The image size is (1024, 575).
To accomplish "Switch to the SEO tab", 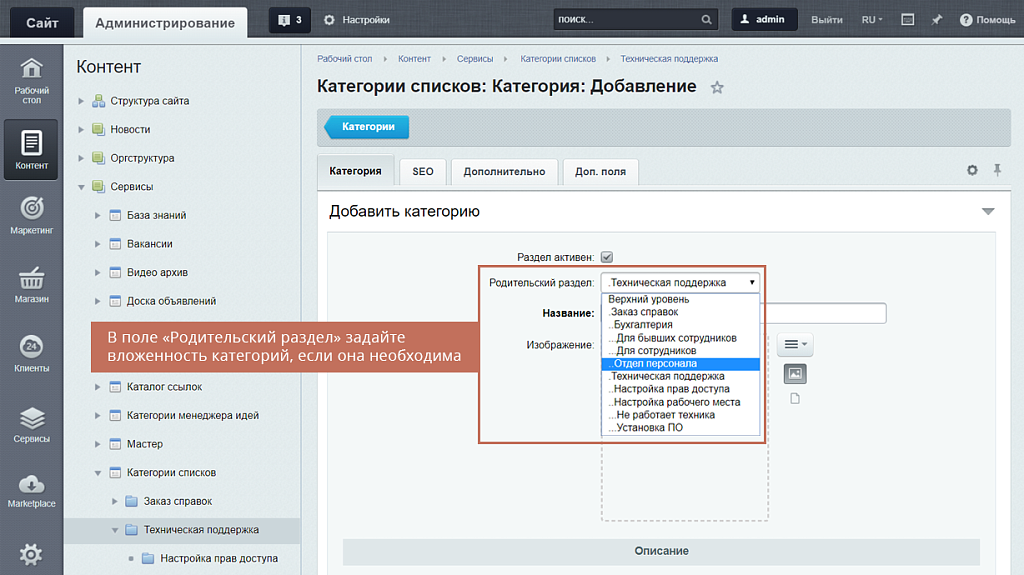I will click(x=423, y=172).
